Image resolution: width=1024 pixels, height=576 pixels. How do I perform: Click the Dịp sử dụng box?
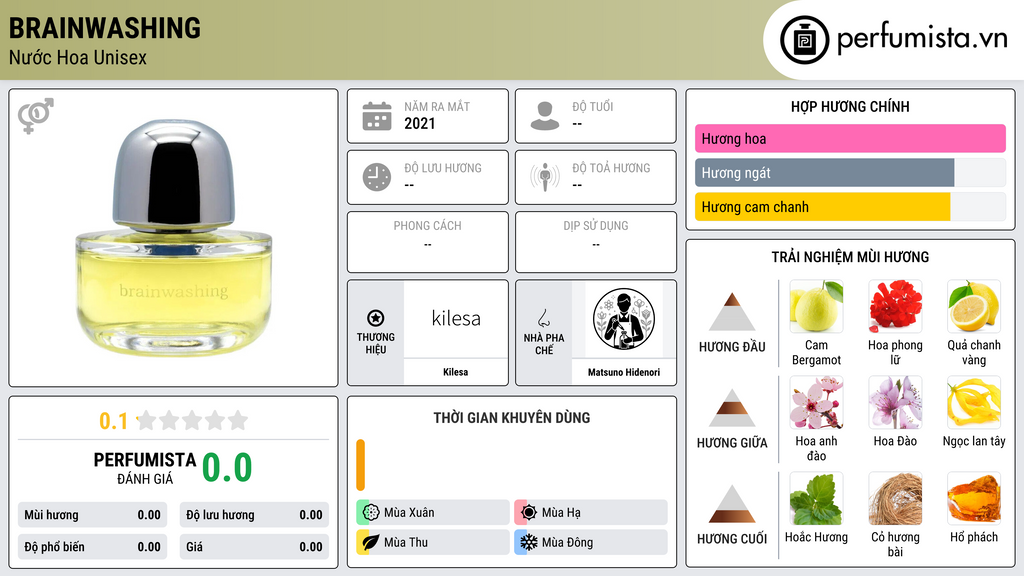(x=596, y=242)
